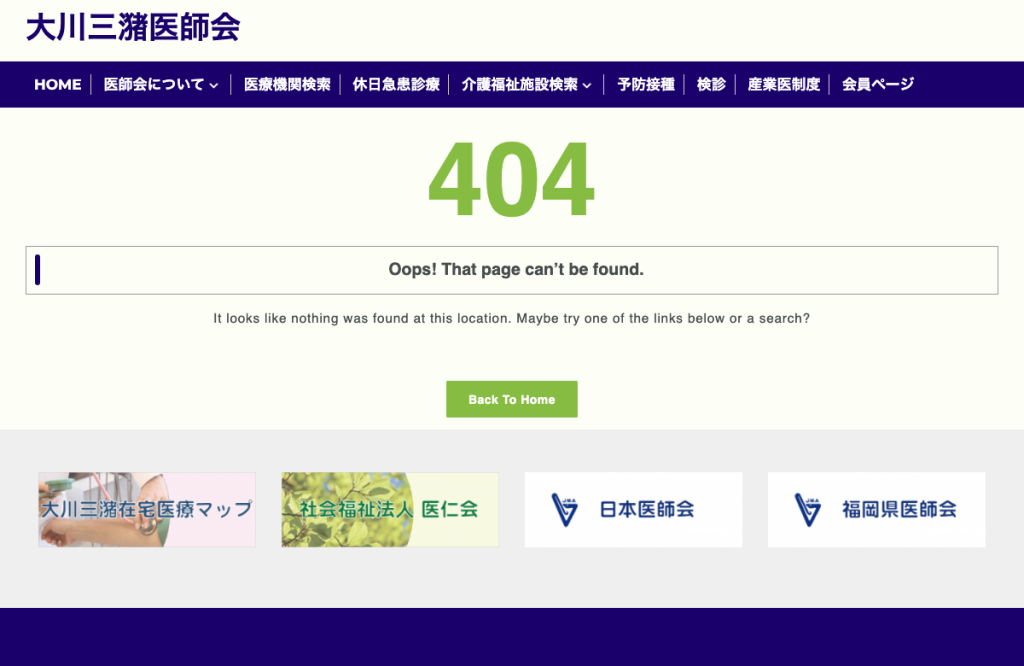Open 検診 navigation item
Viewport: 1024px width, 666px height.
(711, 85)
